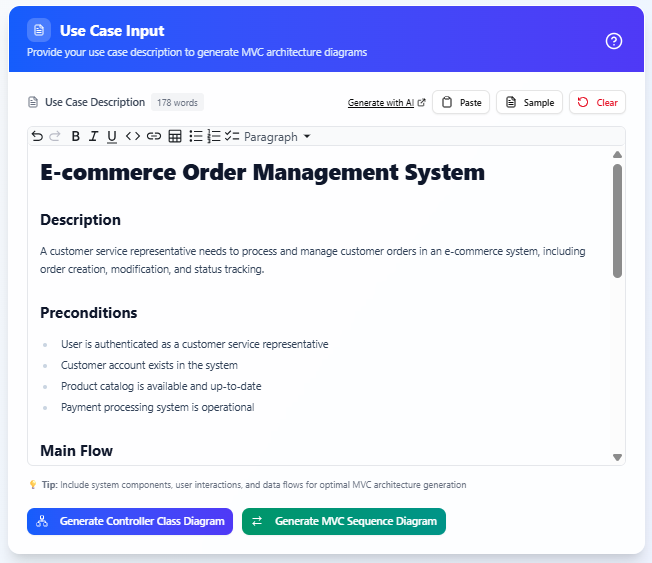Click Generate MVC Sequence Diagram button
Screen dimensions: 652x563
coord(344,521)
